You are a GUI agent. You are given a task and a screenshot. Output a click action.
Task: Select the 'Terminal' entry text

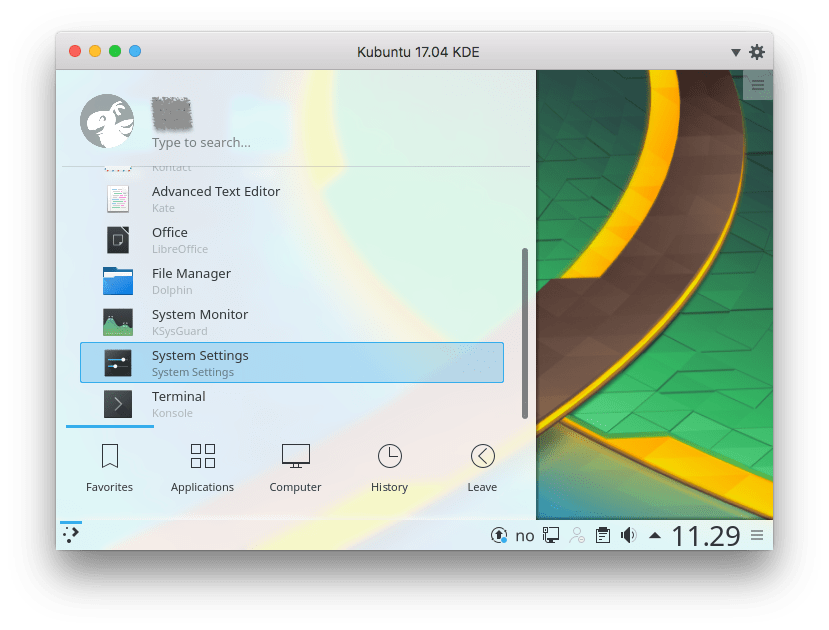(179, 396)
